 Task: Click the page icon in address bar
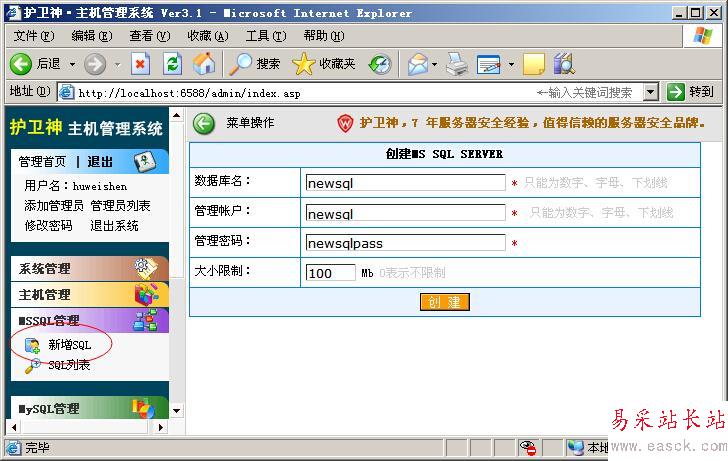[66, 92]
